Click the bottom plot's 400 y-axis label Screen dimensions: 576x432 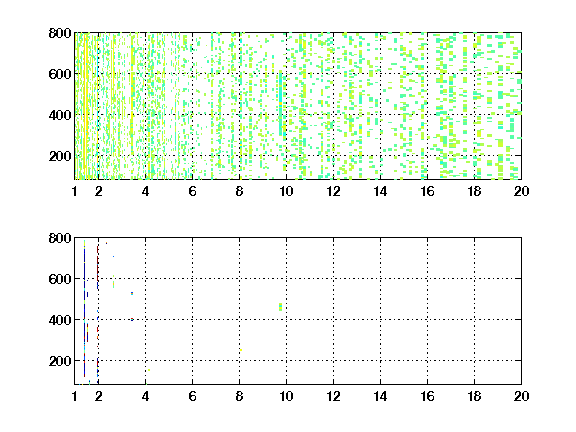60,320
